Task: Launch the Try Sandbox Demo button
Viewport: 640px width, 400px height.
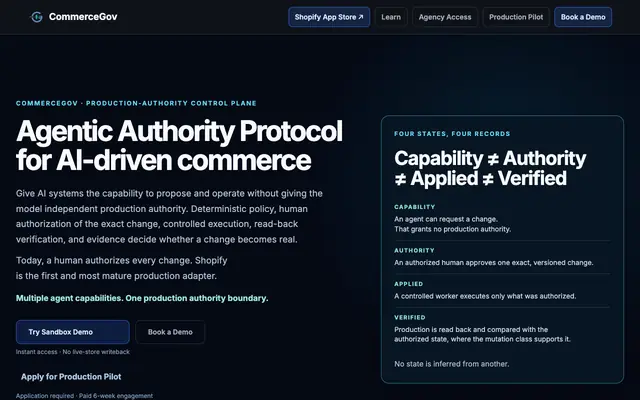Action: pos(73,332)
